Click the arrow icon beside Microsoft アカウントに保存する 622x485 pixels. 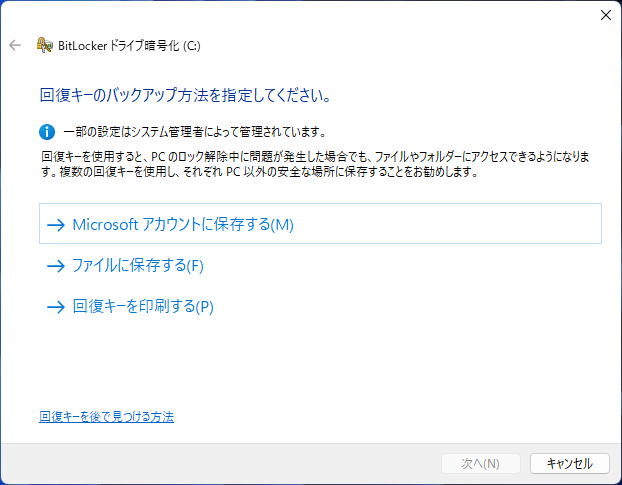click(55, 225)
